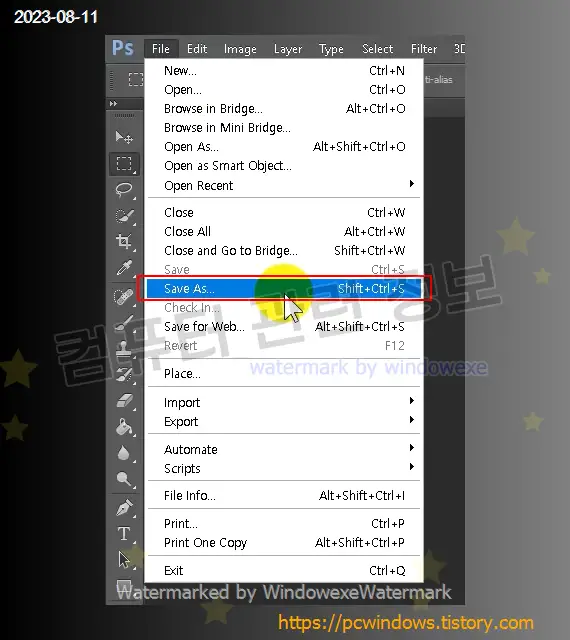Select the Horizontal Type tool

click(124, 534)
